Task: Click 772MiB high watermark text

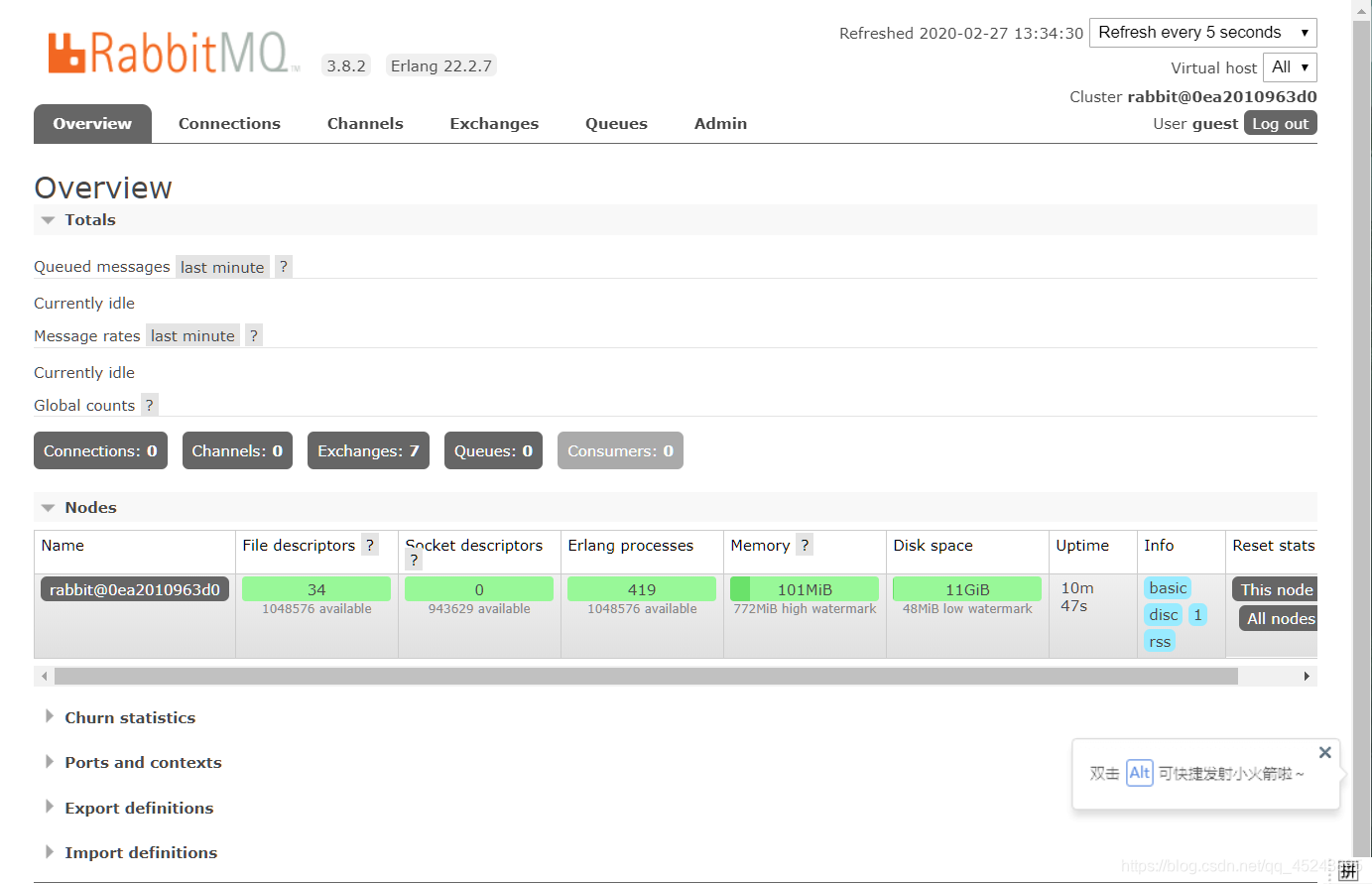Action: [x=805, y=609]
